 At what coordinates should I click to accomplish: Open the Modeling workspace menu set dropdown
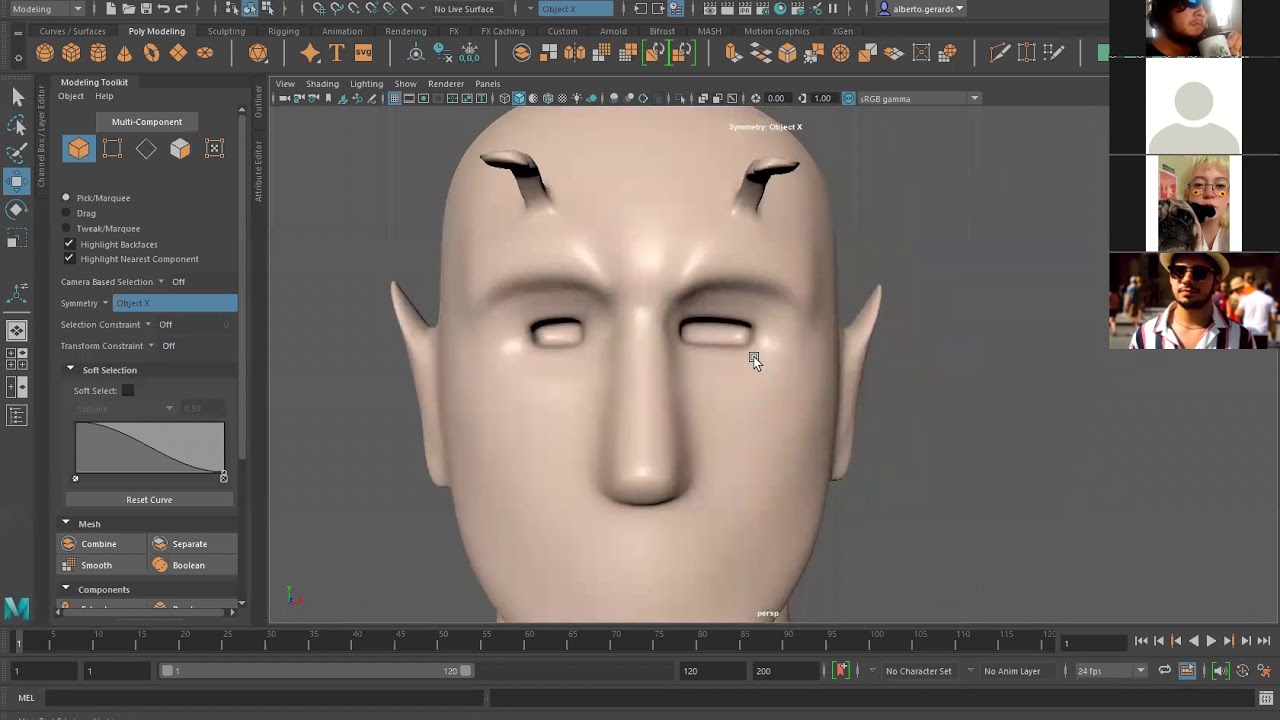46,9
